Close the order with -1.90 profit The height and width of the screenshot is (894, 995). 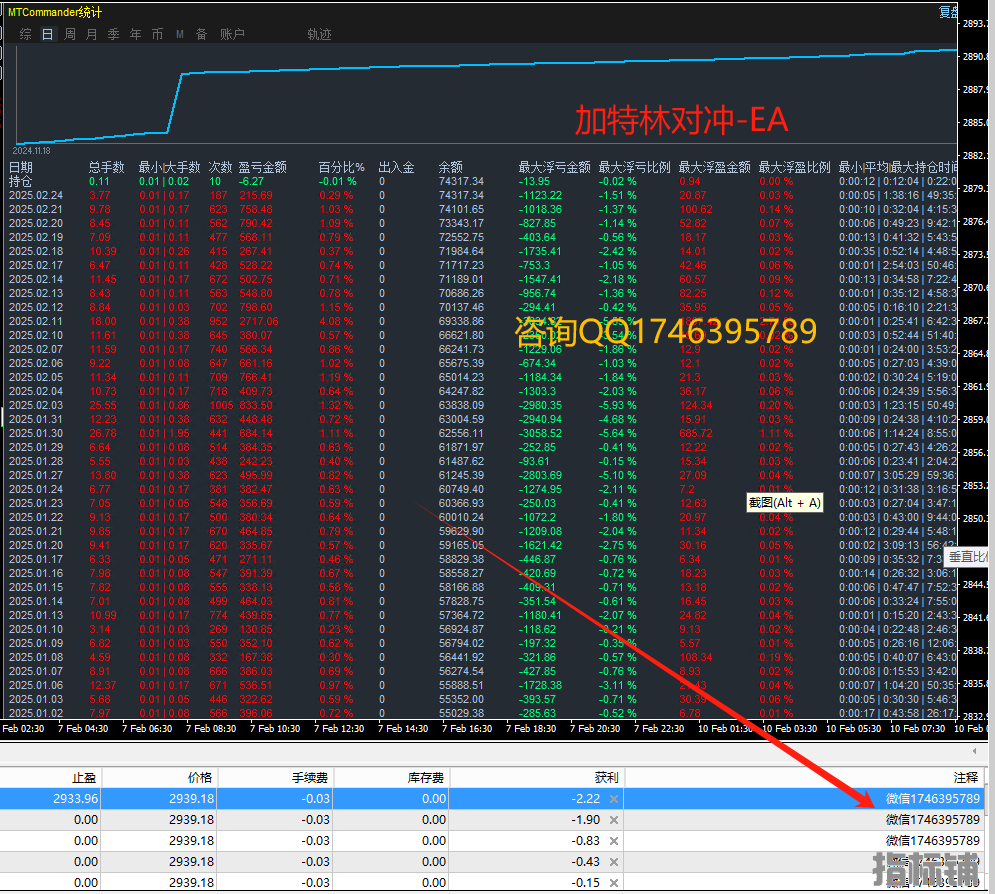point(614,820)
